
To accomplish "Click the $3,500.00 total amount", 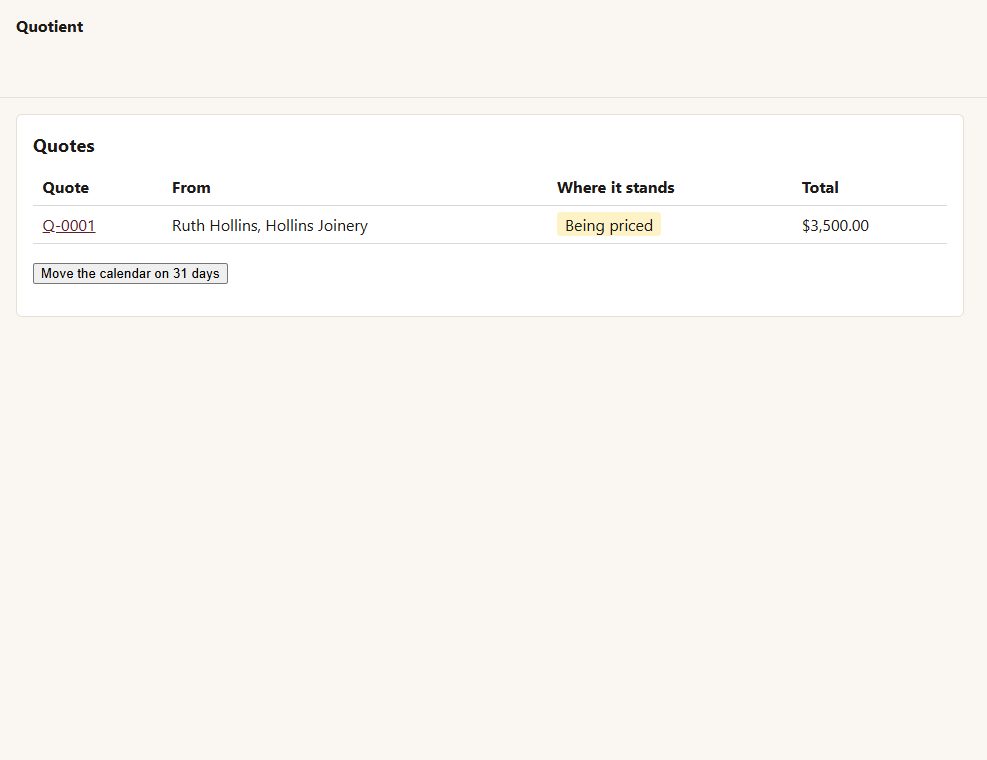I will [835, 225].
